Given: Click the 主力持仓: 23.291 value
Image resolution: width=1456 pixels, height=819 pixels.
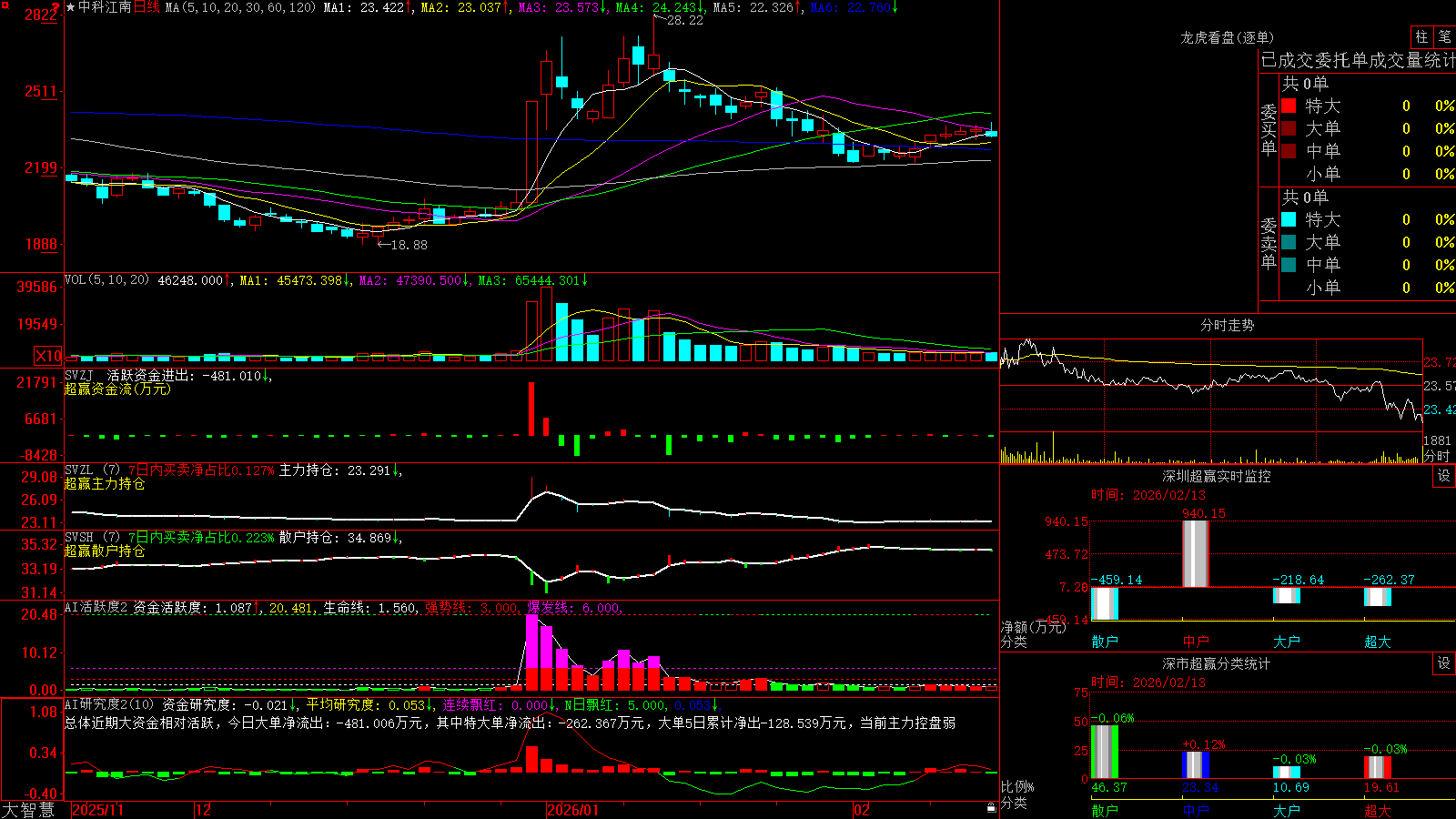Looking at the screenshot, I should [339, 470].
